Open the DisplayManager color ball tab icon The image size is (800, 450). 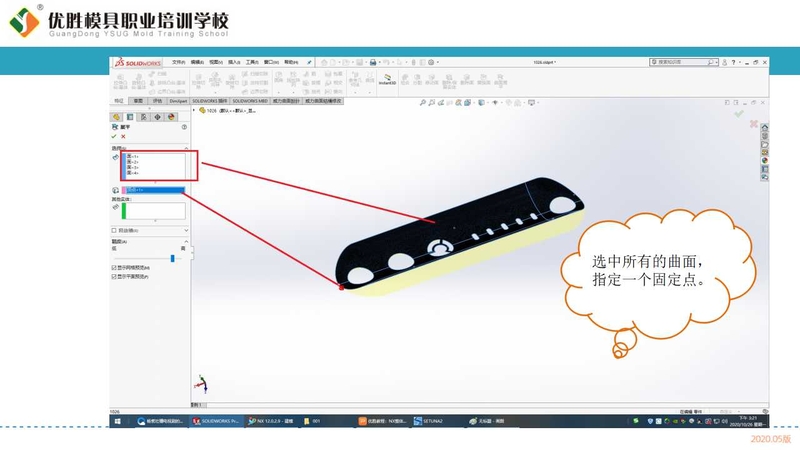pos(170,117)
